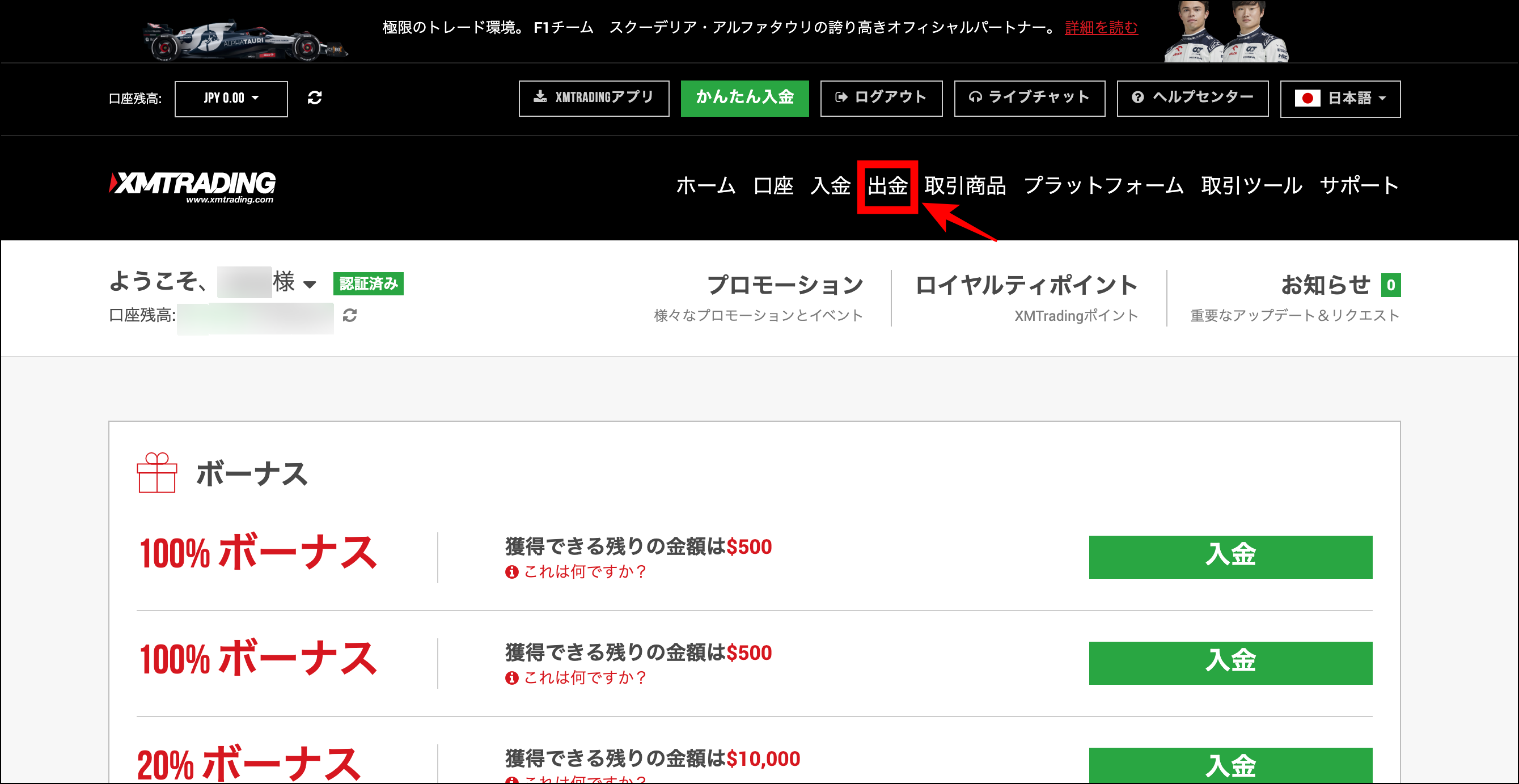
Task: Click the 獲得できる残りの金額は$10,000 text
Action: tap(653, 758)
